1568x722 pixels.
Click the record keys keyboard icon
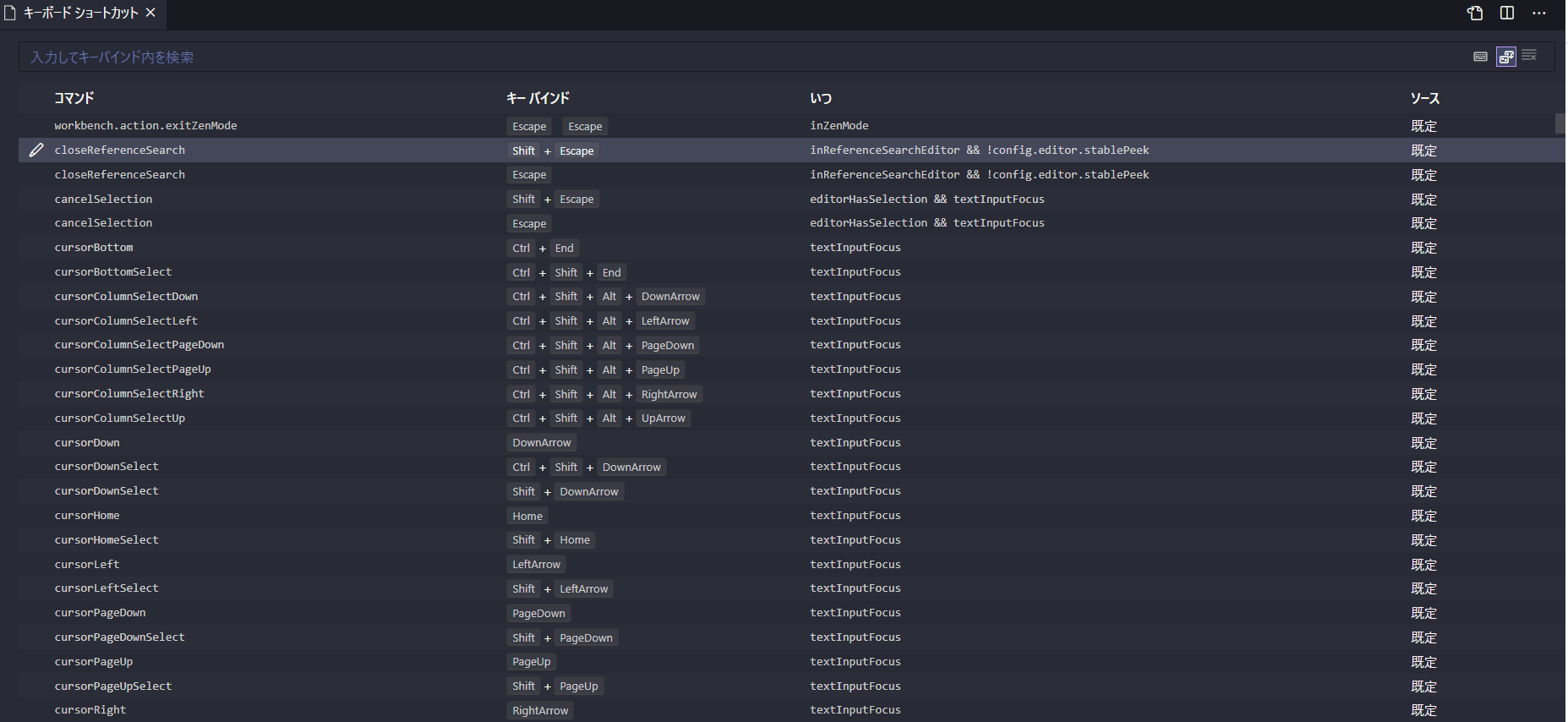click(1481, 57)
